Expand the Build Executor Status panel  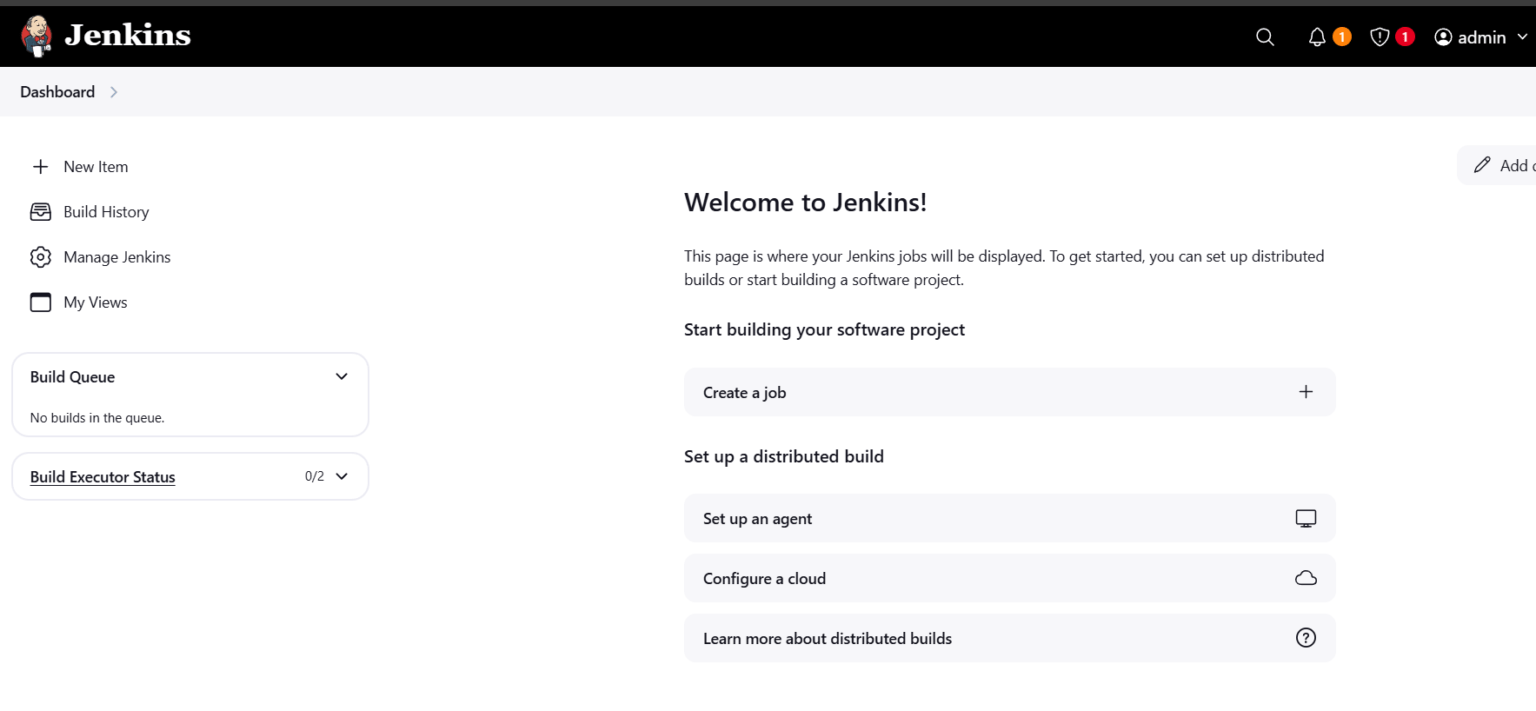(344, 477)
